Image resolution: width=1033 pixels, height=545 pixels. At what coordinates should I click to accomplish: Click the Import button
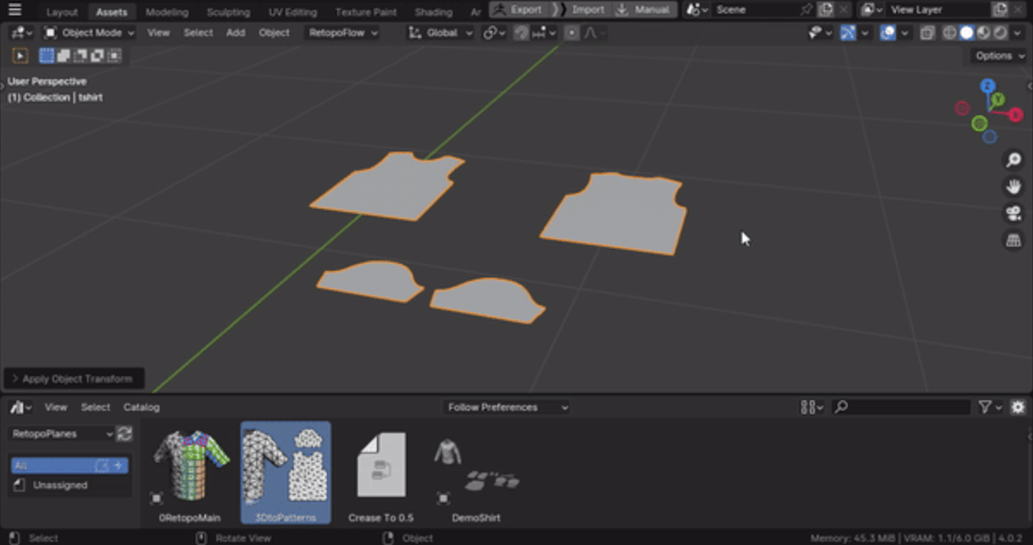(x=584, y=10)
